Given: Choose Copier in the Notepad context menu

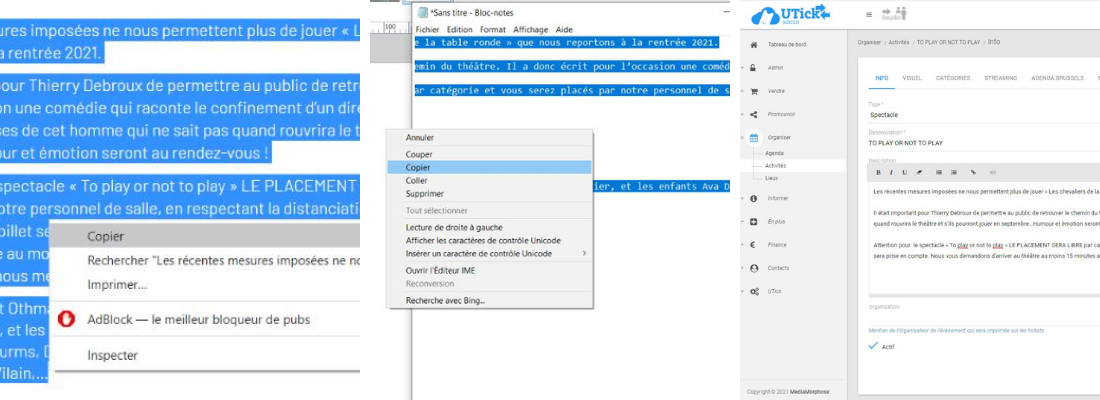Looking at the screenshot, I should tap(418, 168).
